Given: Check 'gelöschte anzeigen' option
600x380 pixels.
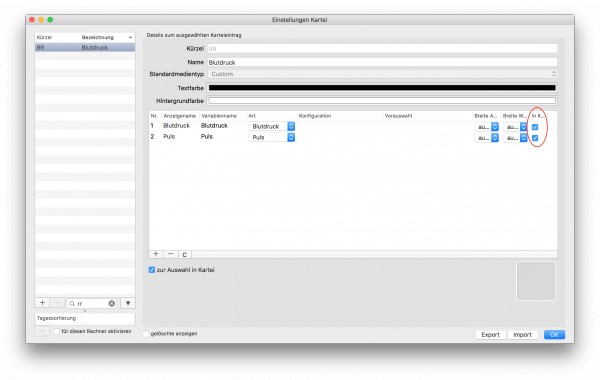Looking at the screenshot, I should click(x=146, y=334).
